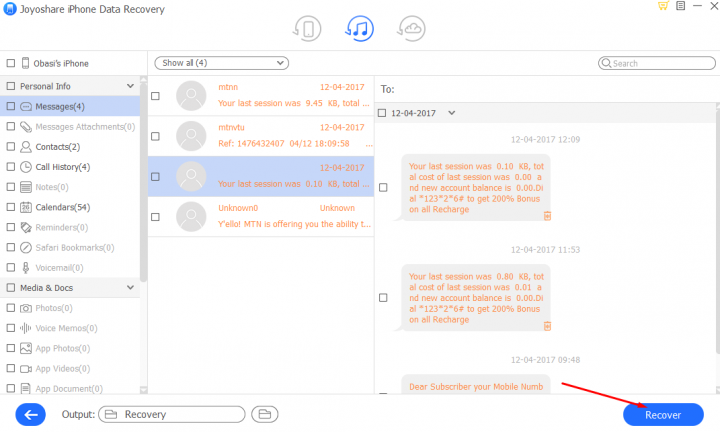Click the avatar of mtnn conversation
Image resolution: width=720 pixels, height=432 pixels.
(x=191, y=96)
